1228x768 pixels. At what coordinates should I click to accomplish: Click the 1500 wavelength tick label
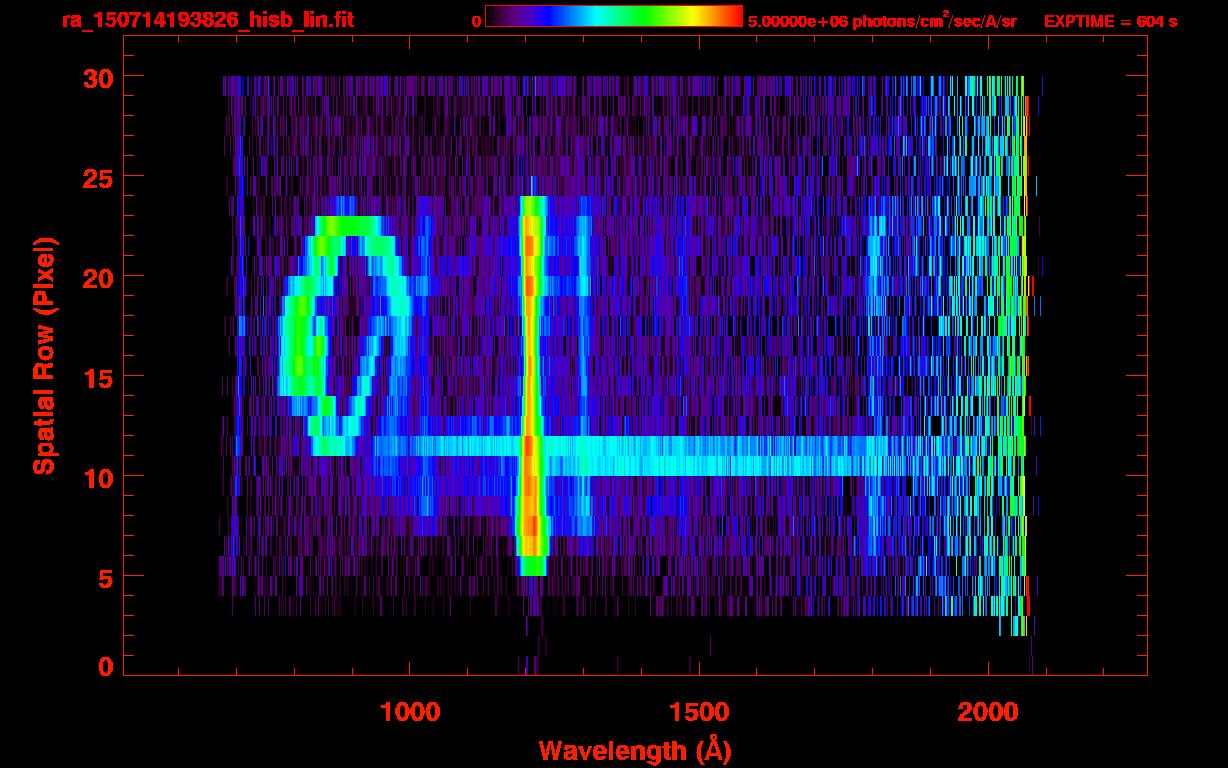click(699, 712)
